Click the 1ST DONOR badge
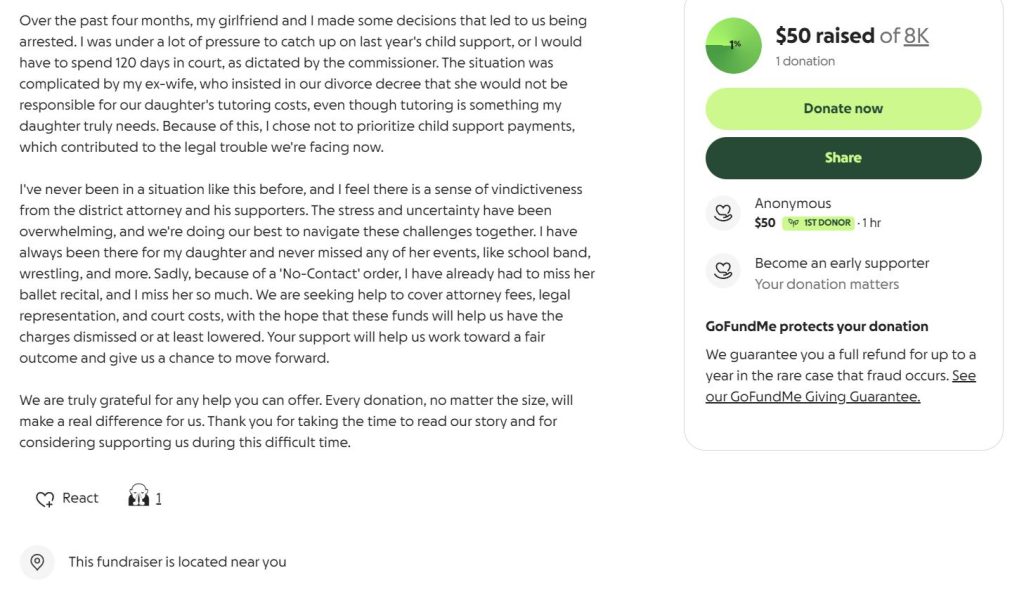 point(817,223)
